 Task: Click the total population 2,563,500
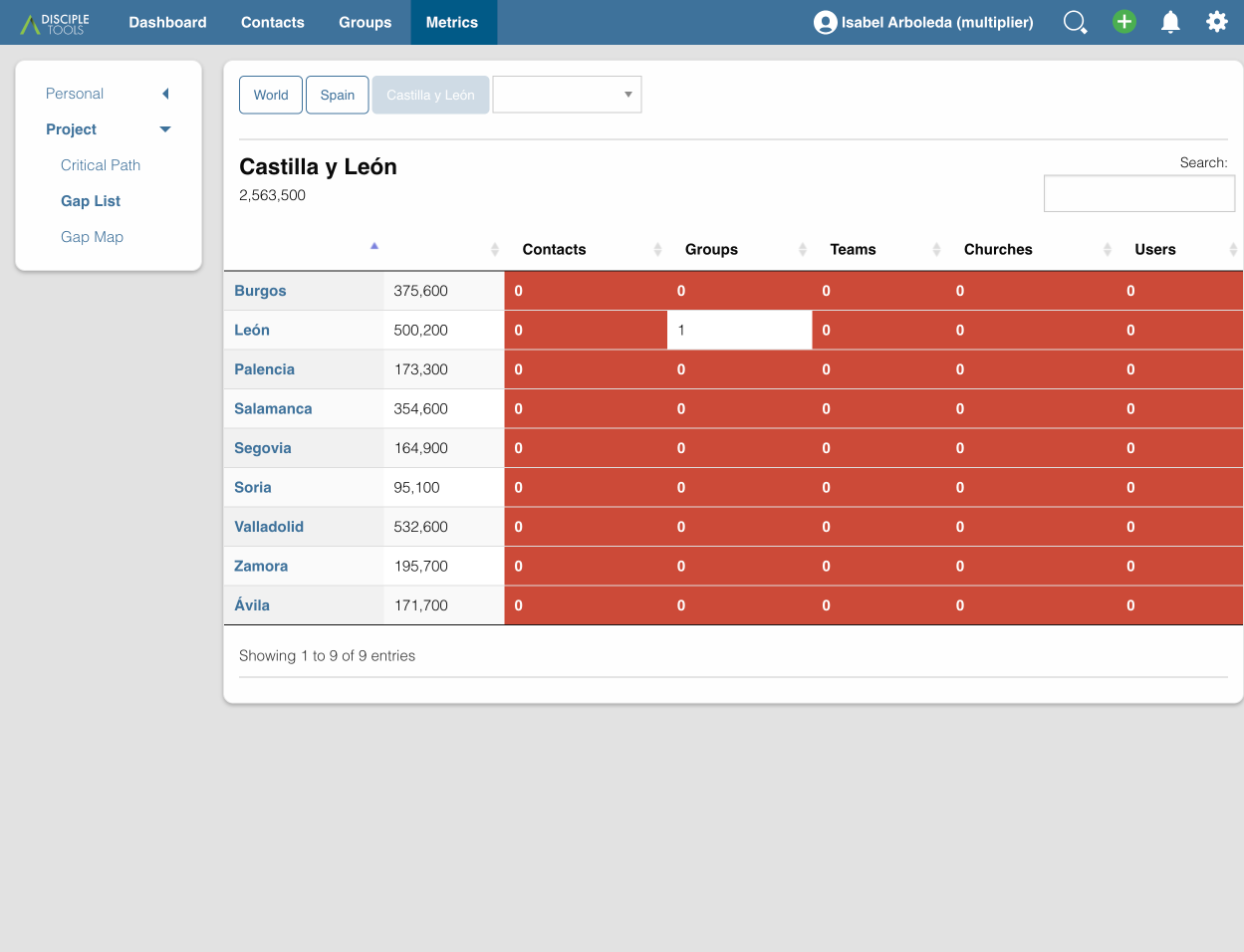(272, 195)
